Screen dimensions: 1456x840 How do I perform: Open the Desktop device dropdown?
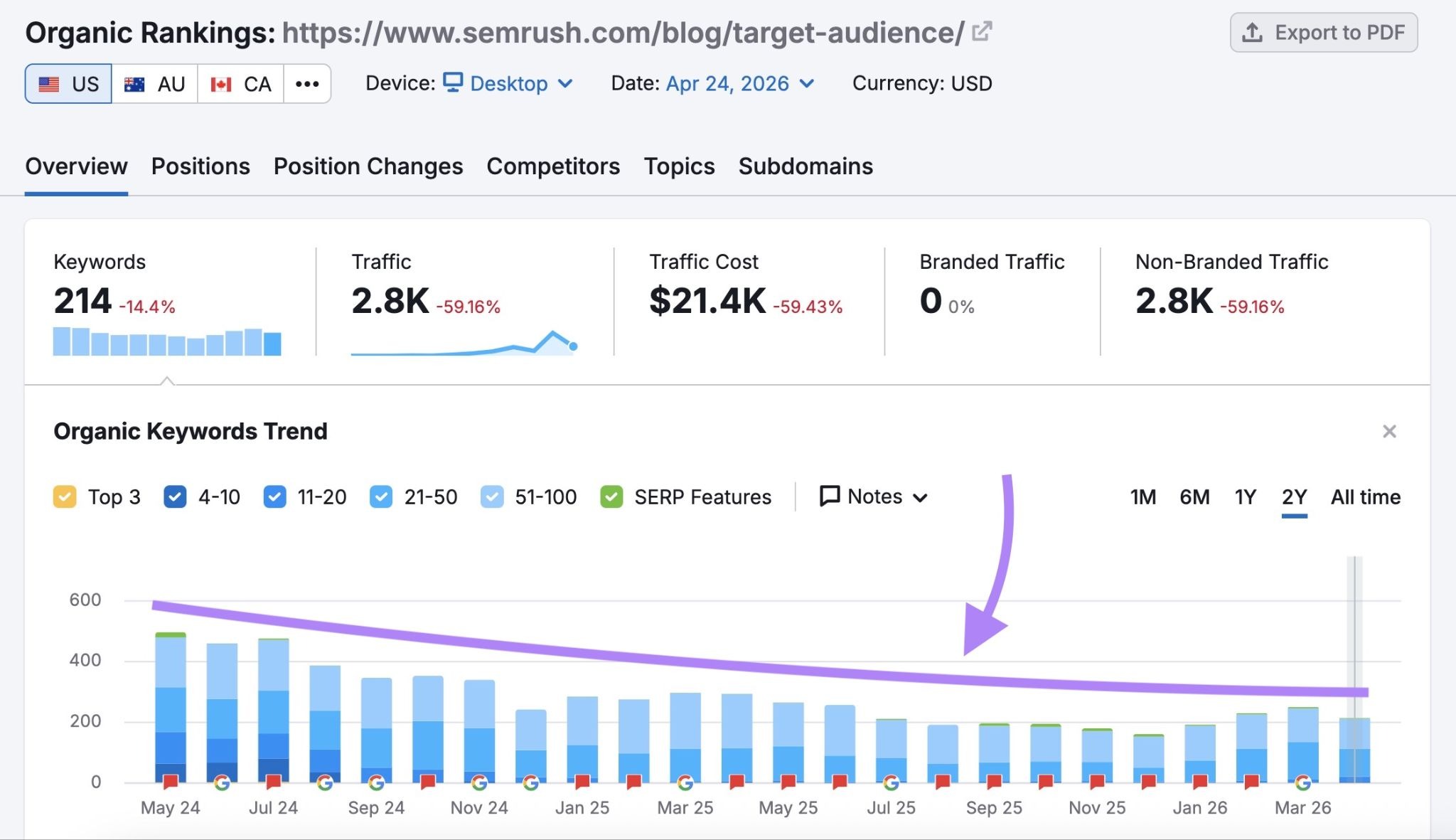[x=508, y=83]
